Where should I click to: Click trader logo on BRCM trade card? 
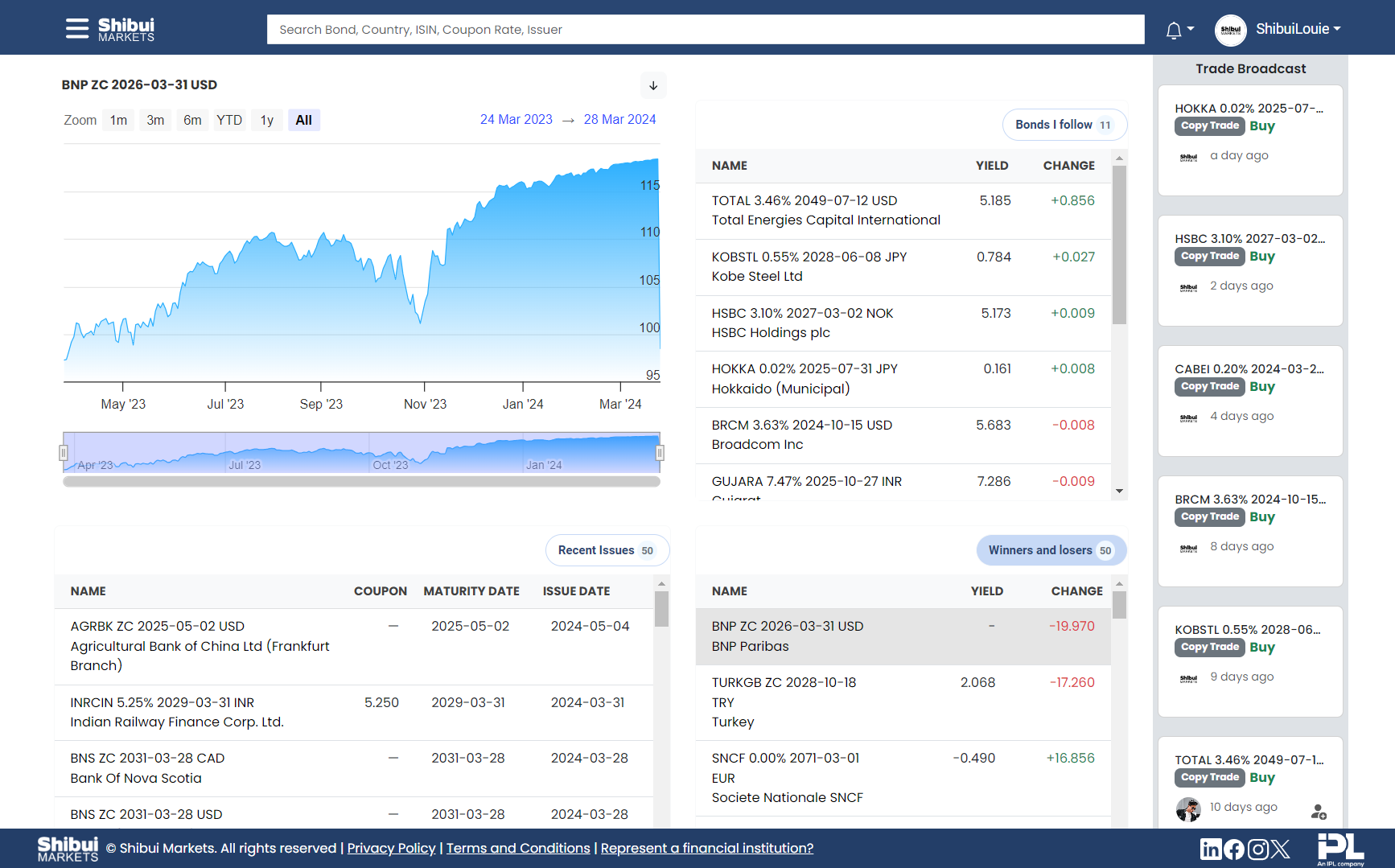click(x=1188, y=549)
